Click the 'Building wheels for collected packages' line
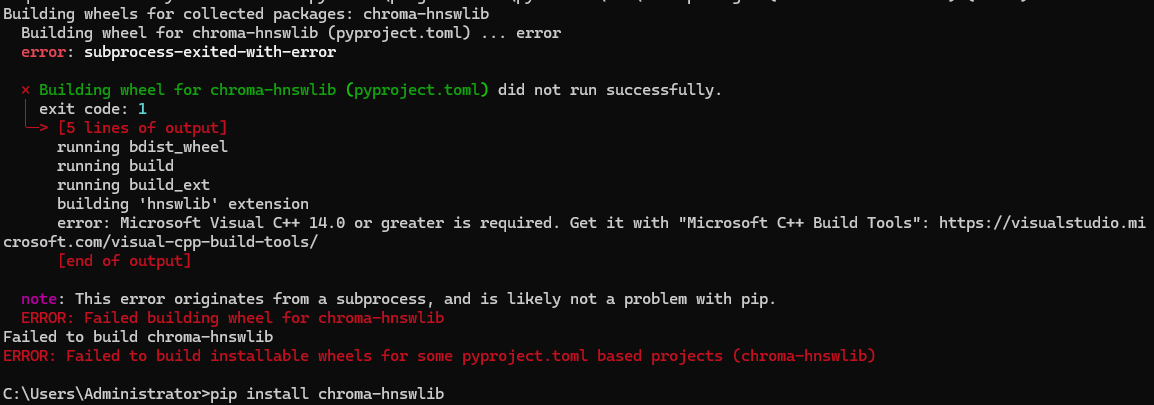1154x405 pixels. click(246, 14)
